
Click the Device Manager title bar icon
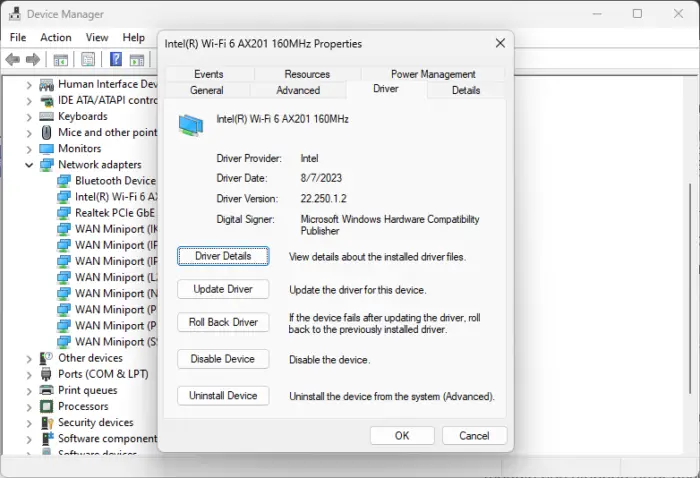15,14
